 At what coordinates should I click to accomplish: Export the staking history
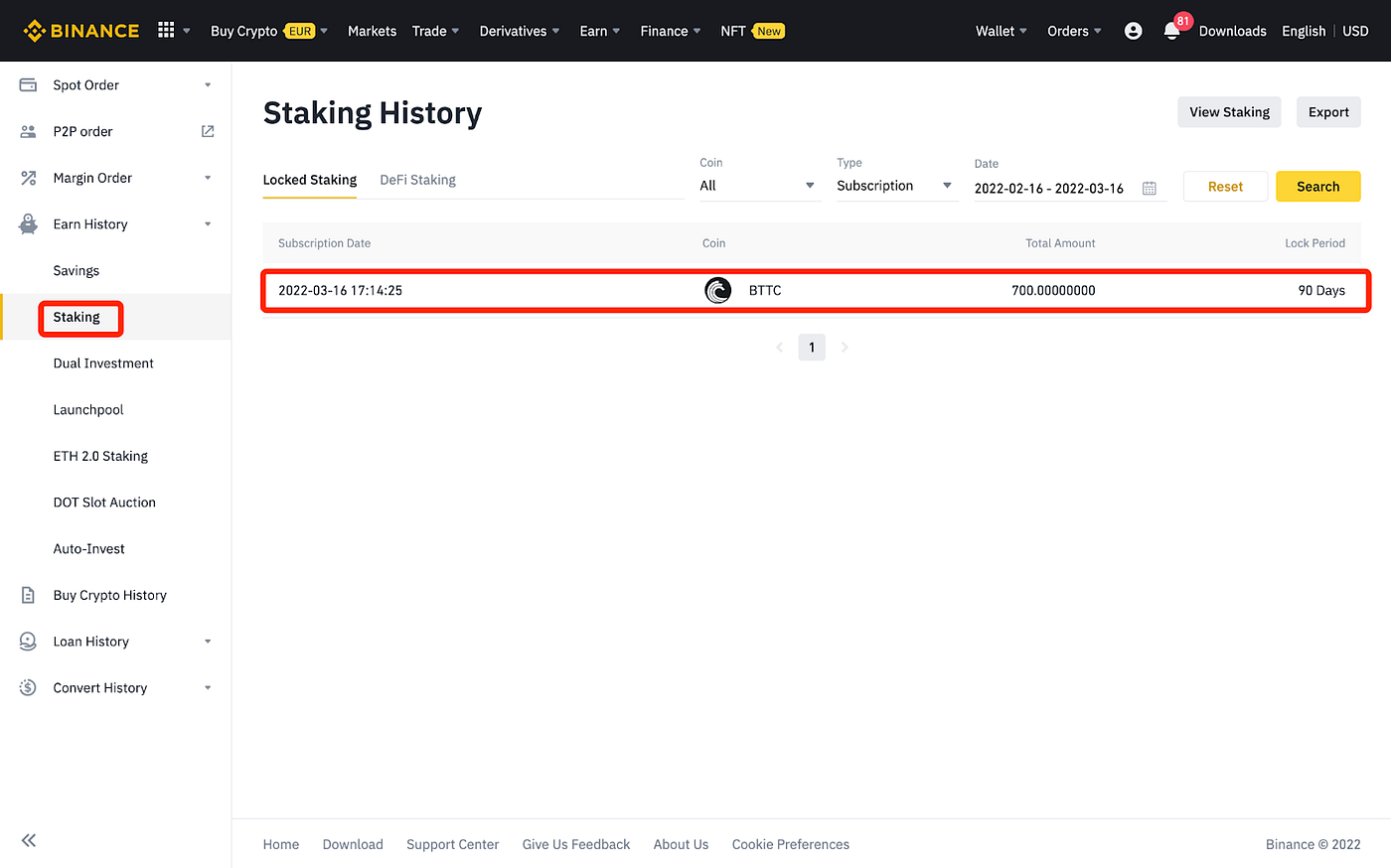coord(1328,111)
